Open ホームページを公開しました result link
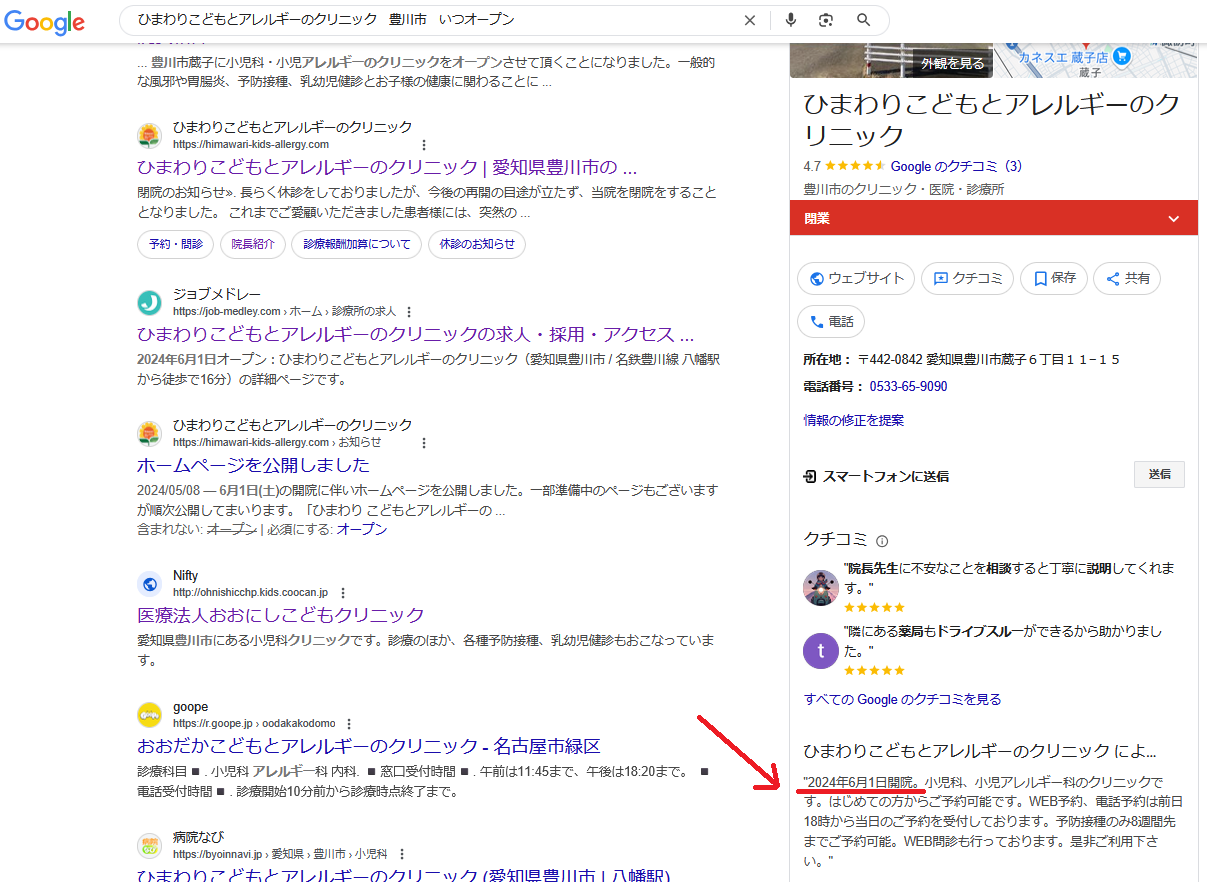Viewport: 1207px width, 882px height. click(253, 465)
